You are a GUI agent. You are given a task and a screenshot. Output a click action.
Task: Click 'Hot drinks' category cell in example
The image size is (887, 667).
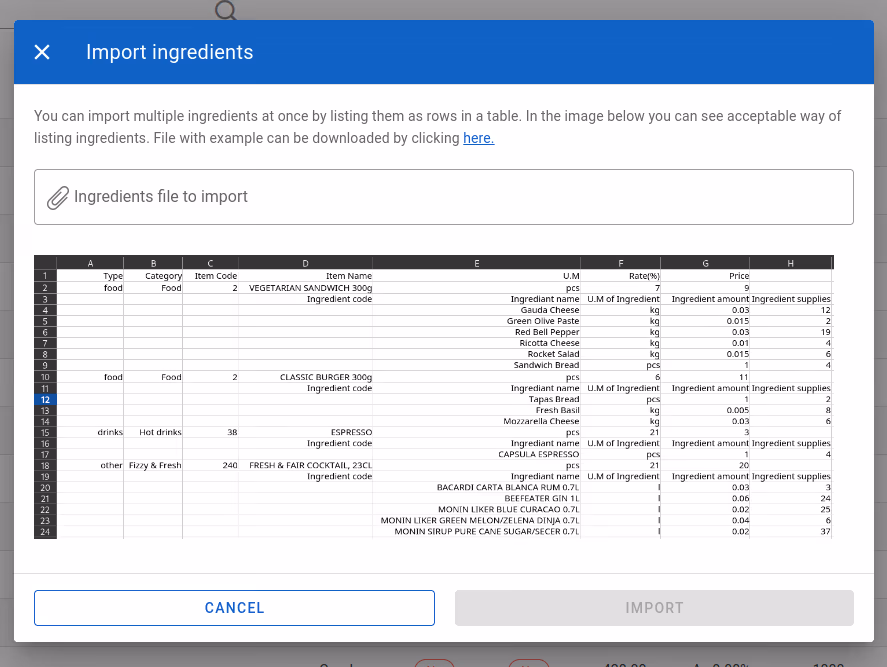pos(160,432)
